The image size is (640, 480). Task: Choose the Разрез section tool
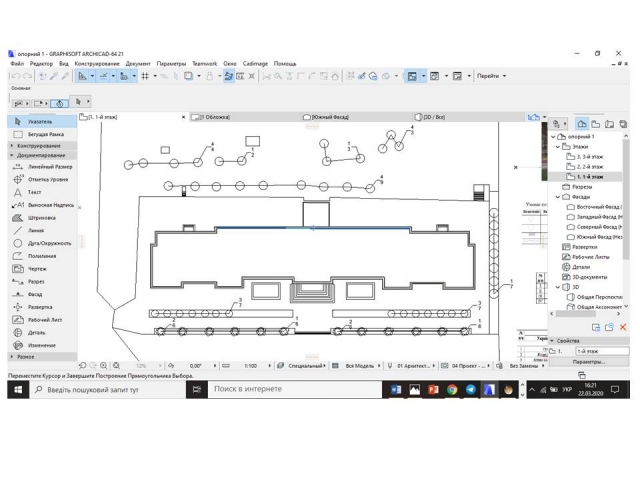pos(36,282)
